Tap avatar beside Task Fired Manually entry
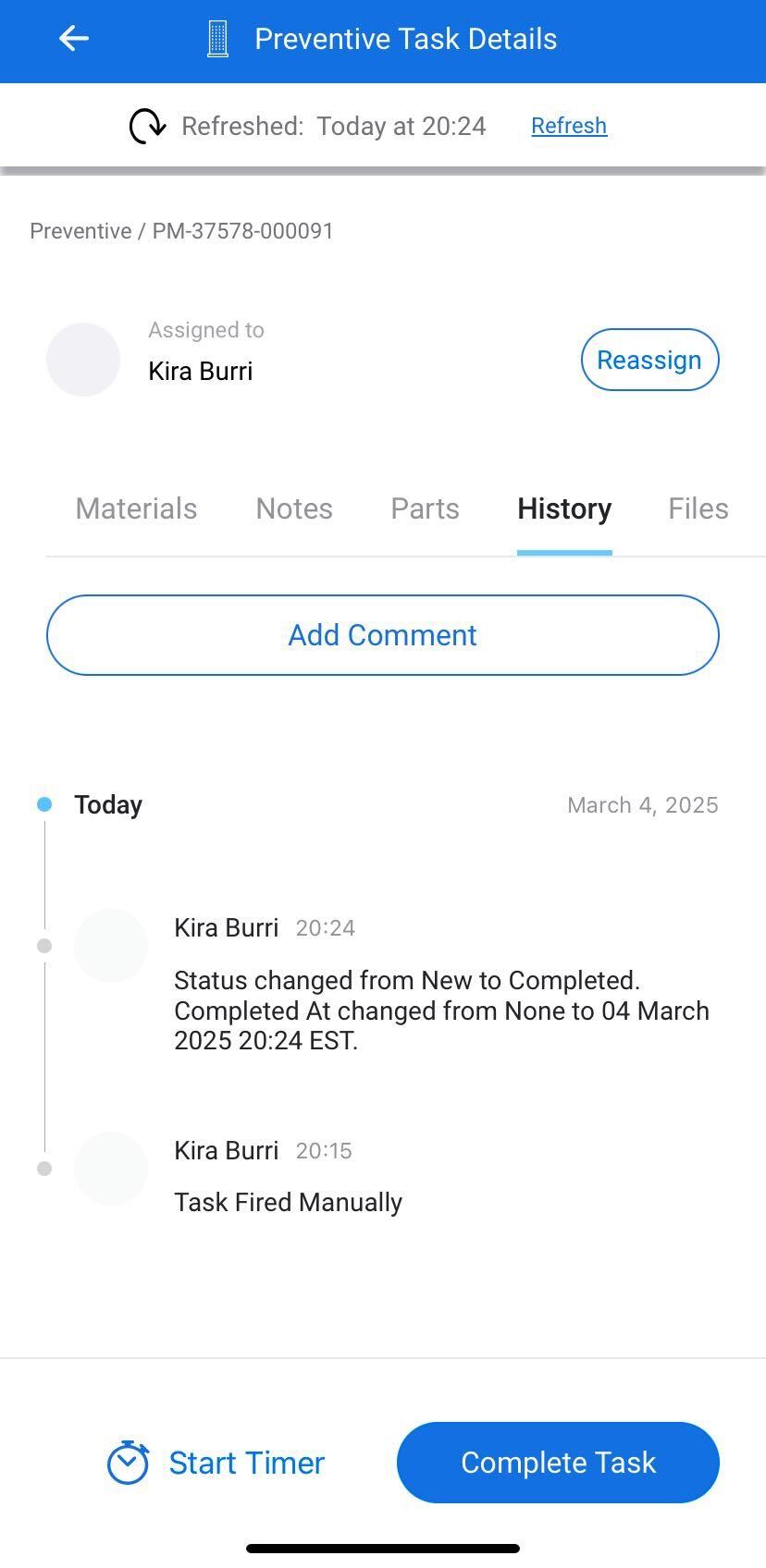The image size is (766, 1568). pos(111,1169)
